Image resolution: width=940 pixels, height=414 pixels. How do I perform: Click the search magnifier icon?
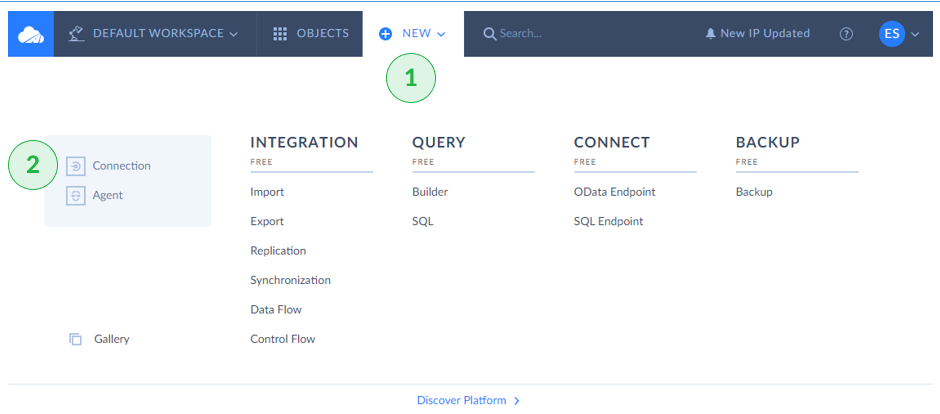pos(490,34)
